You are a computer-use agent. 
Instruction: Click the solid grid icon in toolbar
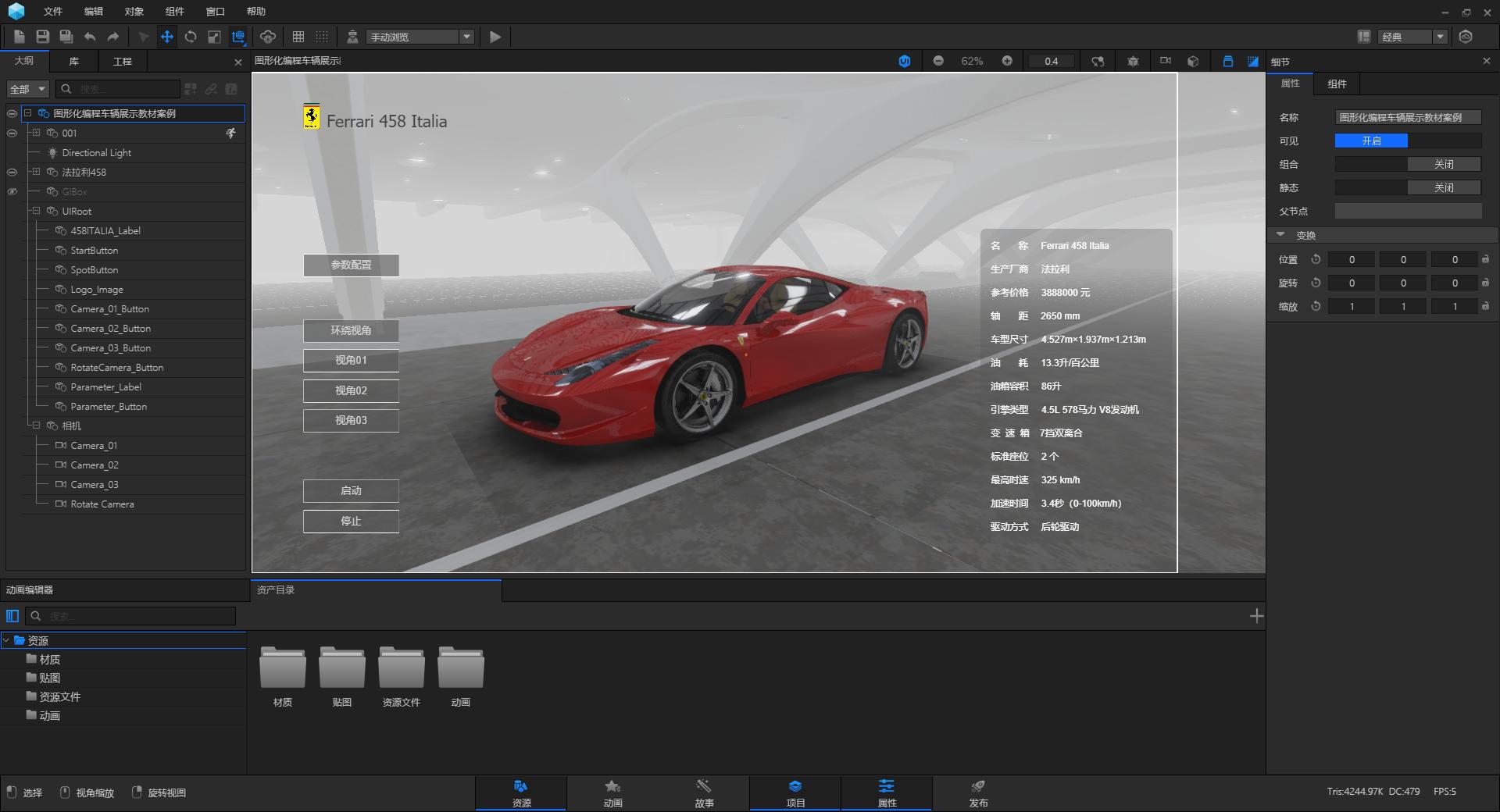[x=298, y=37]
